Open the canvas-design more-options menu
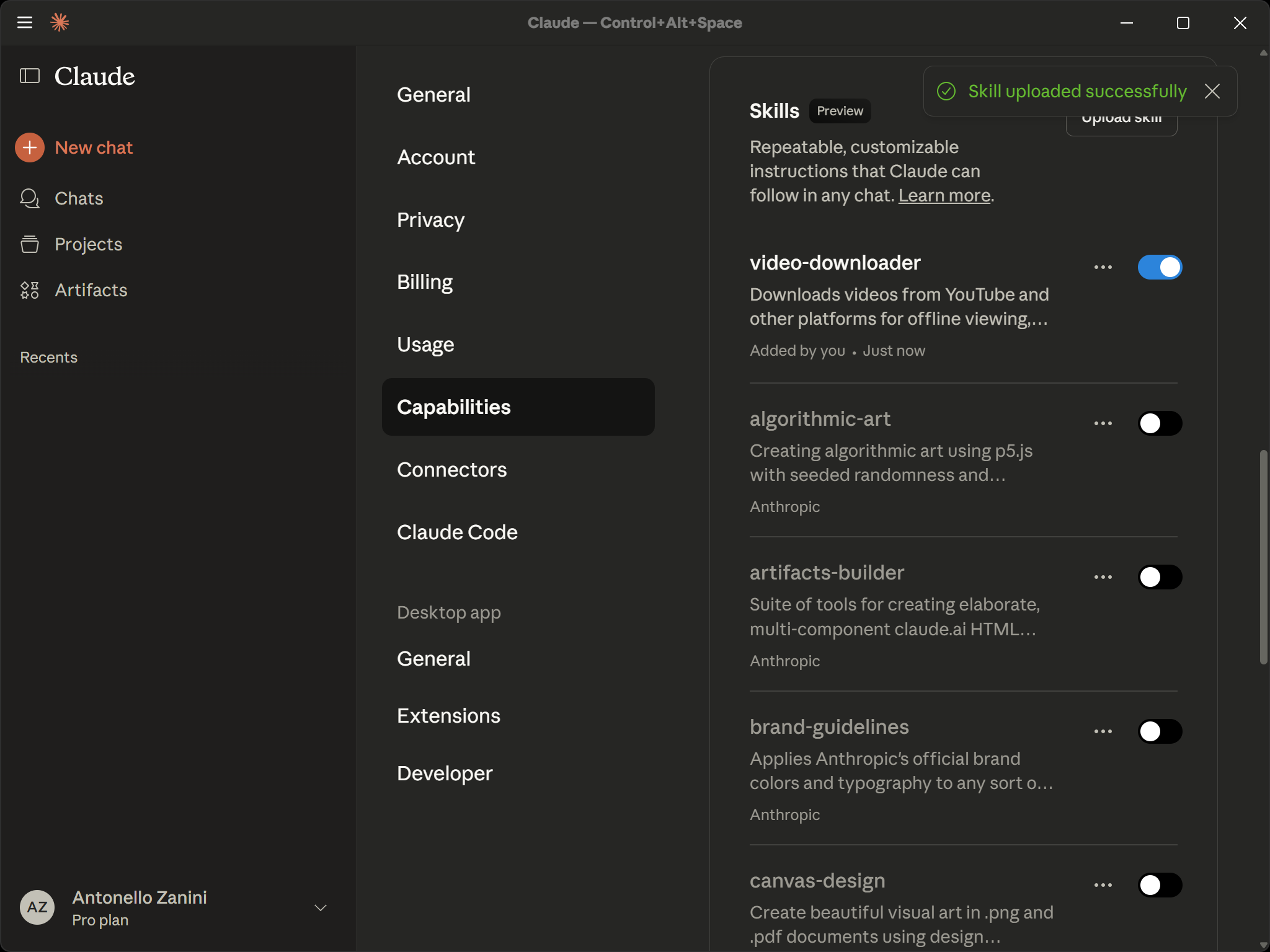This screenshot has height=952, width=1270. coord(1103,885)
